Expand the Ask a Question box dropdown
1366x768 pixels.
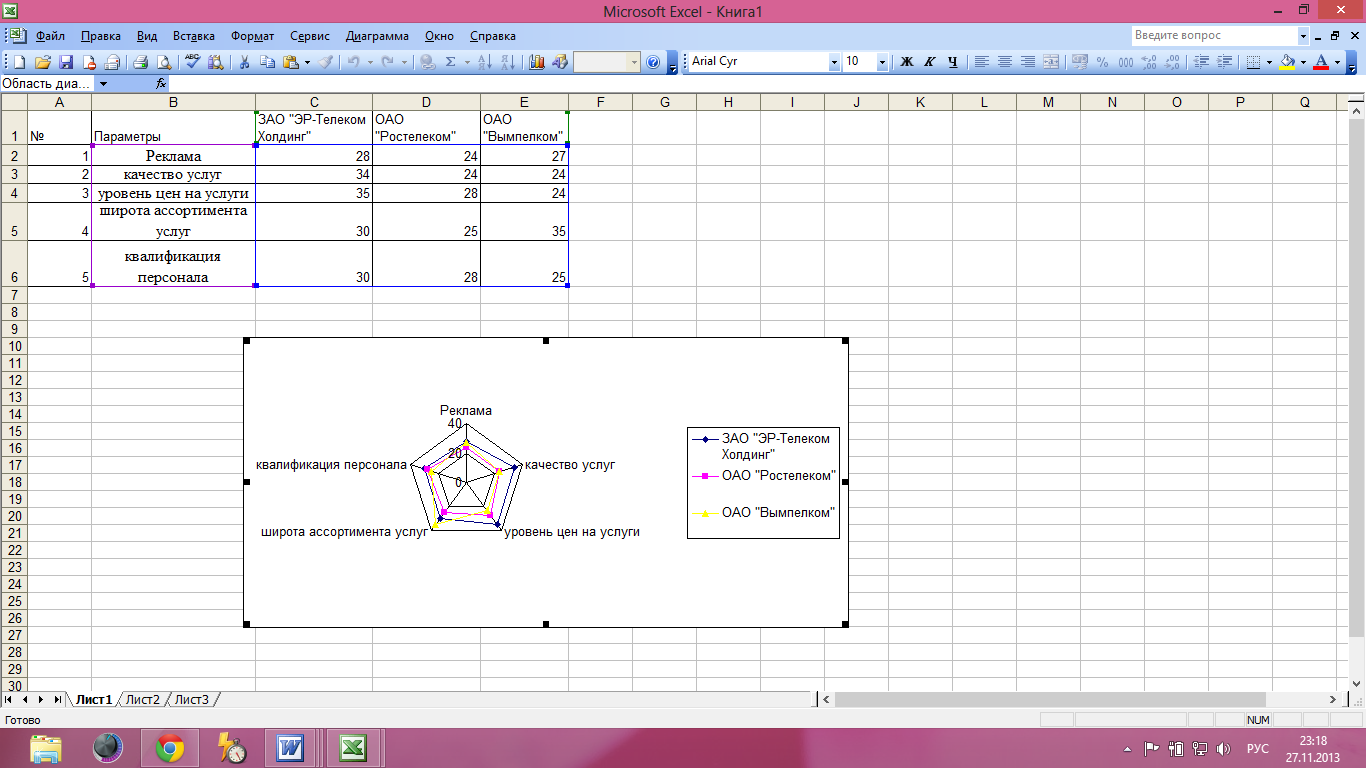1303,36
